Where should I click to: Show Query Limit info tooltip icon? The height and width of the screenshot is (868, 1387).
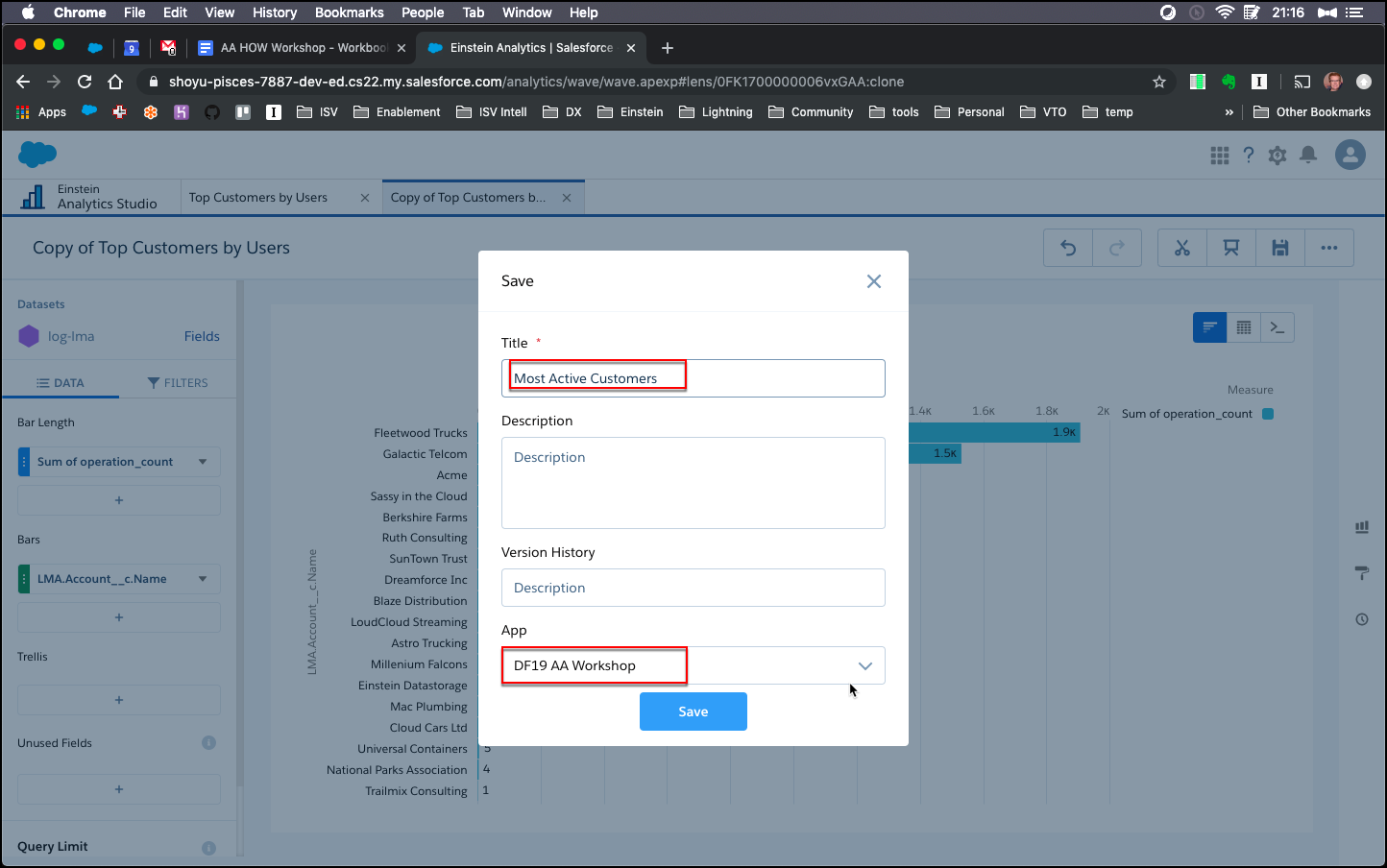click(208, 848)
